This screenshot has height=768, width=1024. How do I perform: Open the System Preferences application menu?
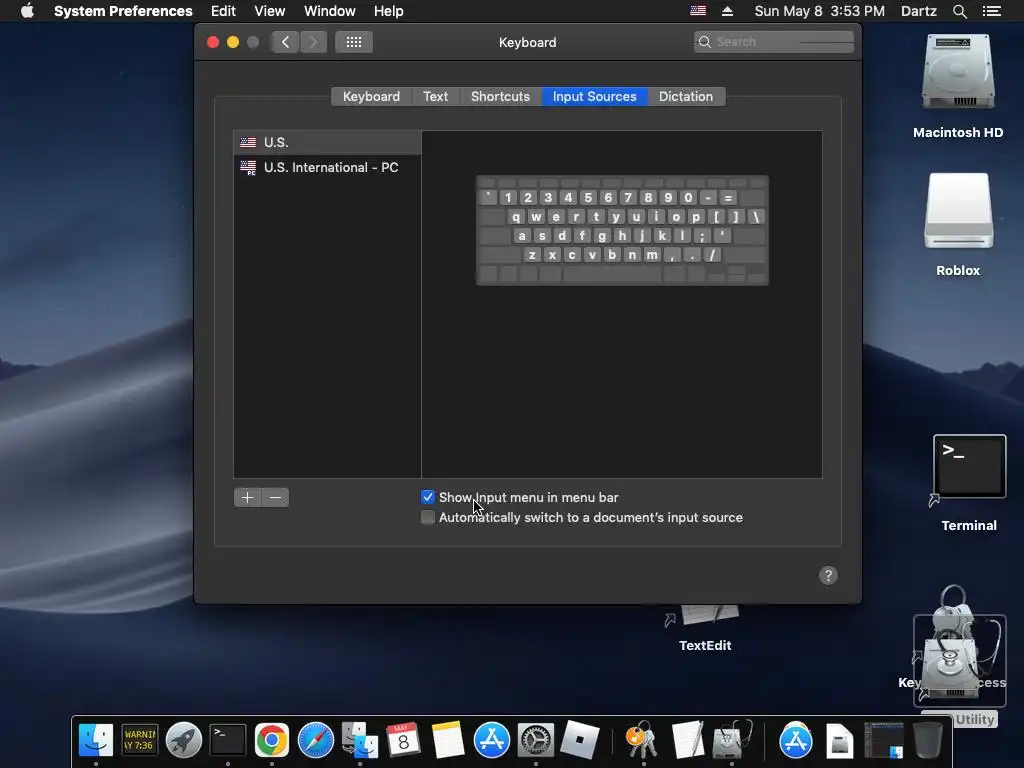[123, 11]
